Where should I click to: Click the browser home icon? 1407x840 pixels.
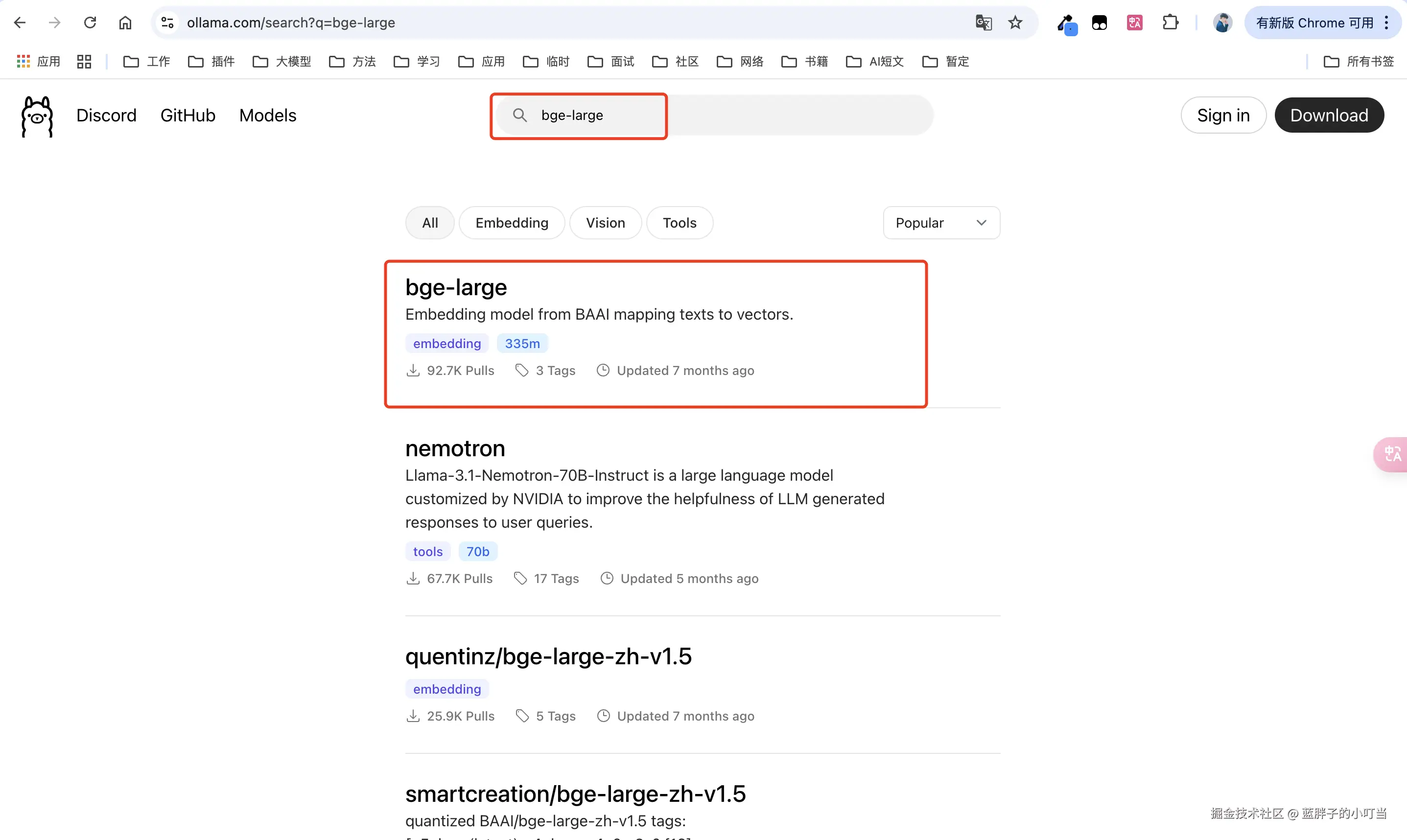[x=125, y=23]
